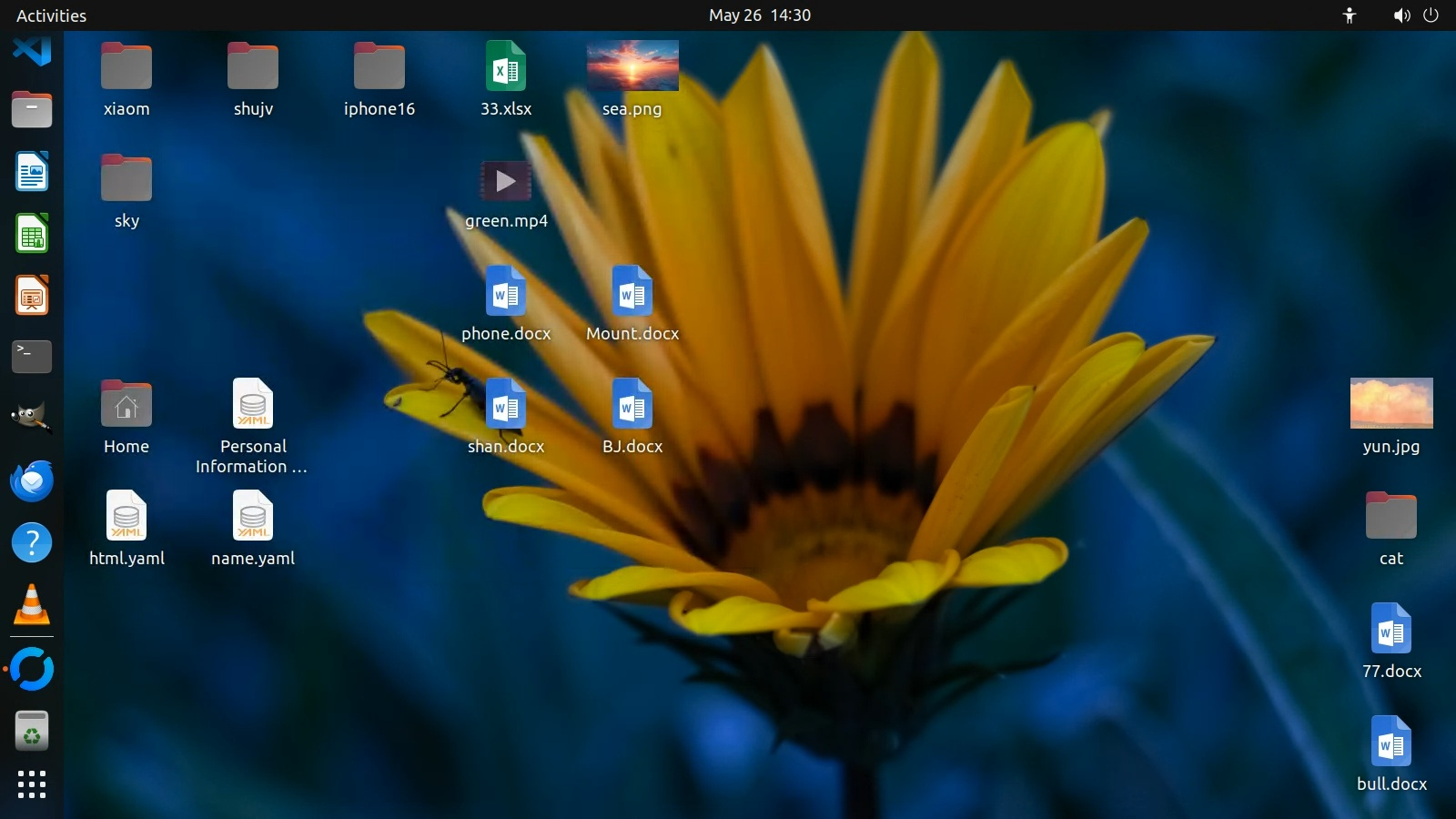Viewport: 1456px width, 819px height.
Task: Open the Terminal from the dock
Action: pos(32,357)
